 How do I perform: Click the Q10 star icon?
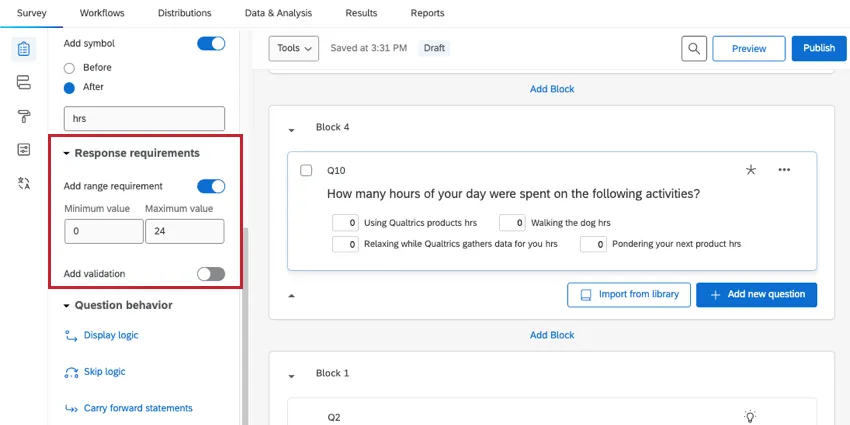point(751,170)
